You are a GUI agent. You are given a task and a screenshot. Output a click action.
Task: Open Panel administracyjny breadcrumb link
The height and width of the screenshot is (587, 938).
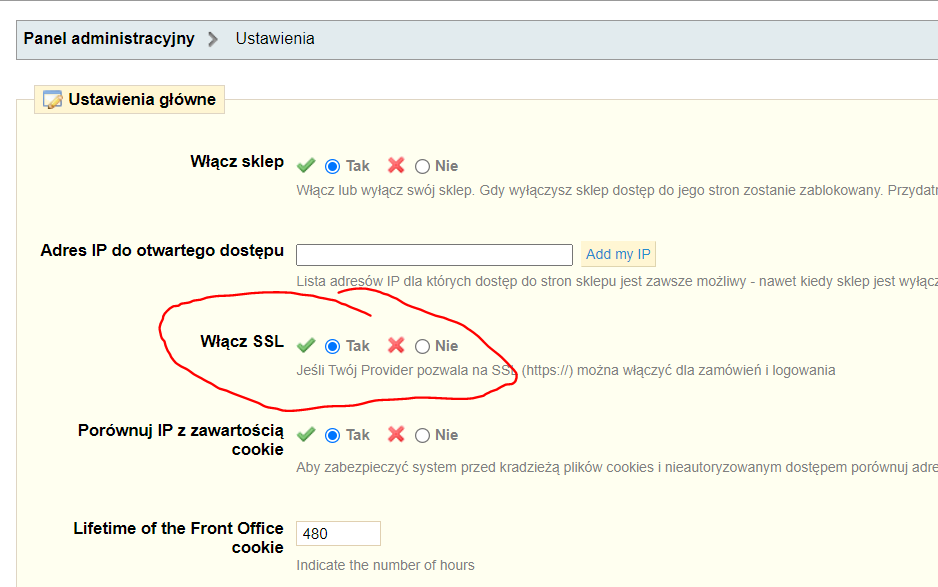[x=109, y=39]
